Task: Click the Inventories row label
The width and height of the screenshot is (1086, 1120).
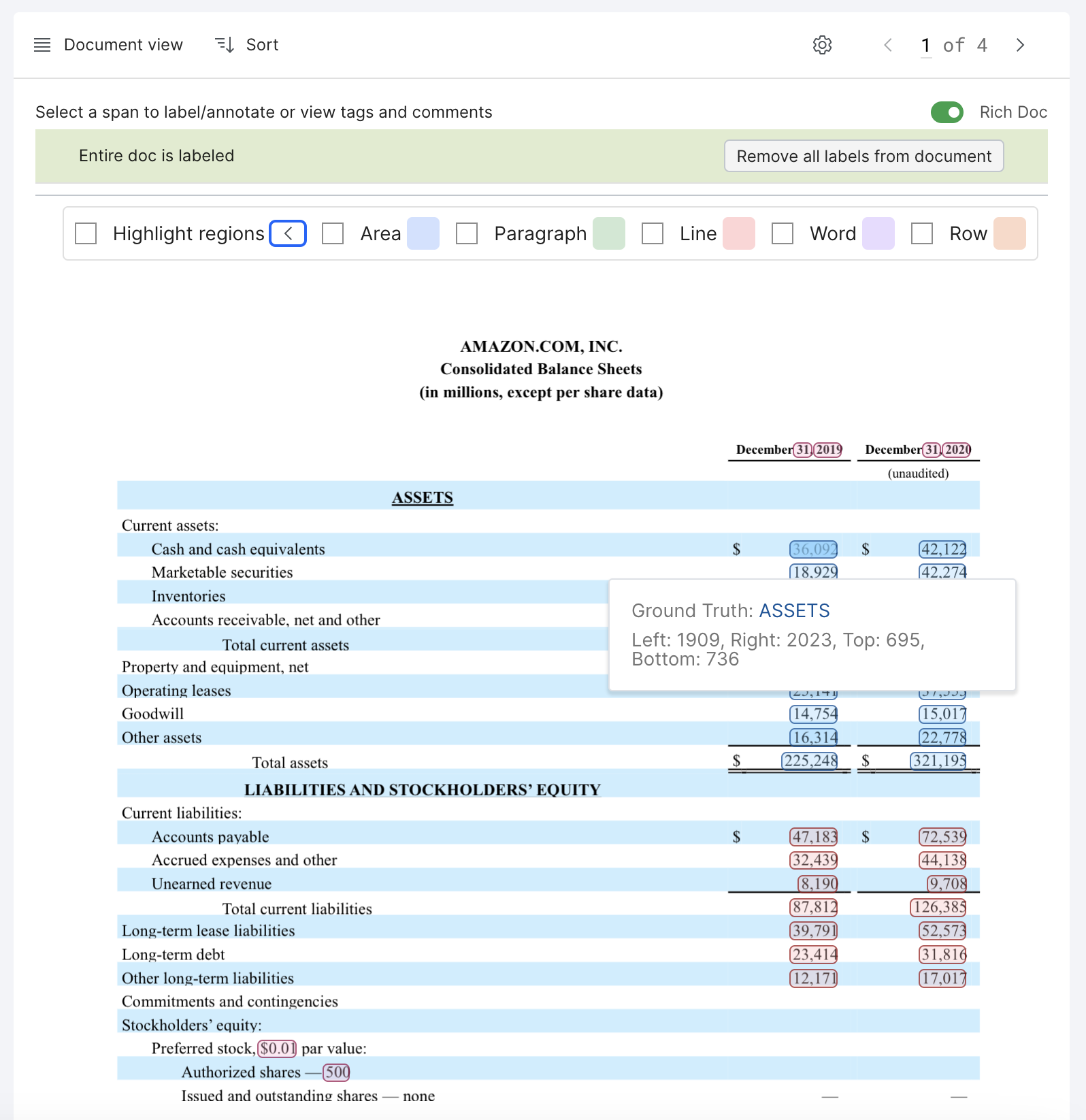Action: [x=188, y=596]
